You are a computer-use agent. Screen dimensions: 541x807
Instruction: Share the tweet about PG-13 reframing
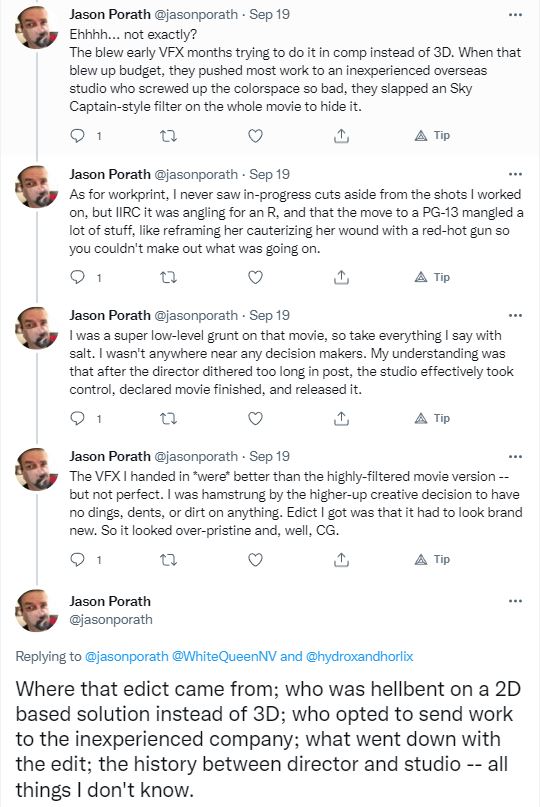coord(341,277)
